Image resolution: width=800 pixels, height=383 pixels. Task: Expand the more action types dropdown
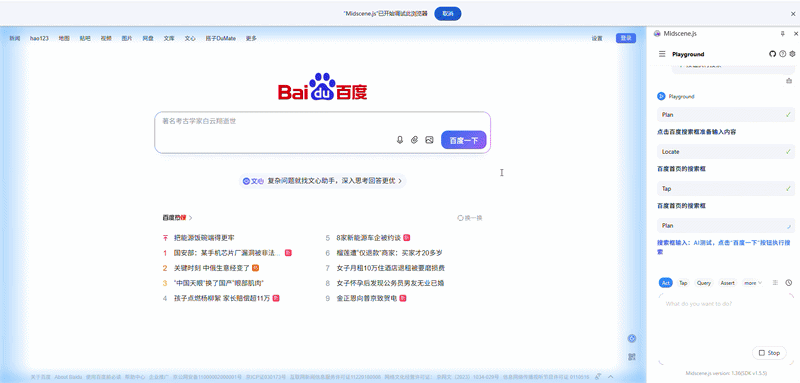coord(753,283)
